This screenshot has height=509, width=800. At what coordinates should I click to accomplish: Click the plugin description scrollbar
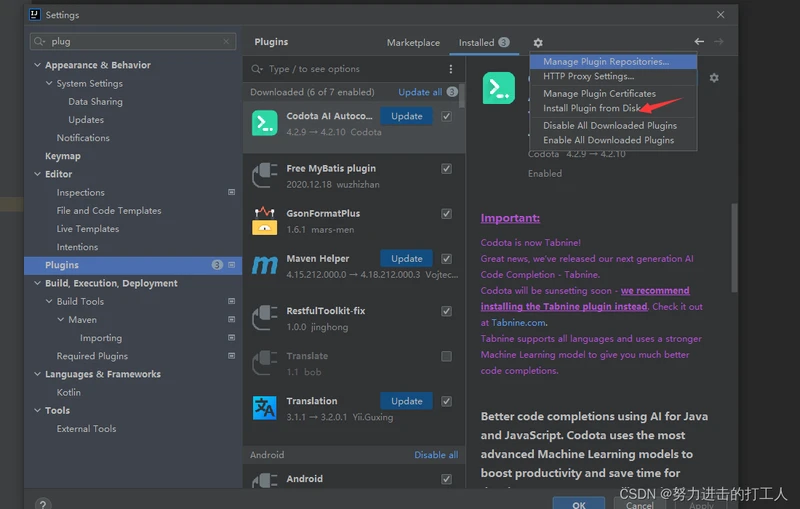pyautogui.click(x=734, y=247)
